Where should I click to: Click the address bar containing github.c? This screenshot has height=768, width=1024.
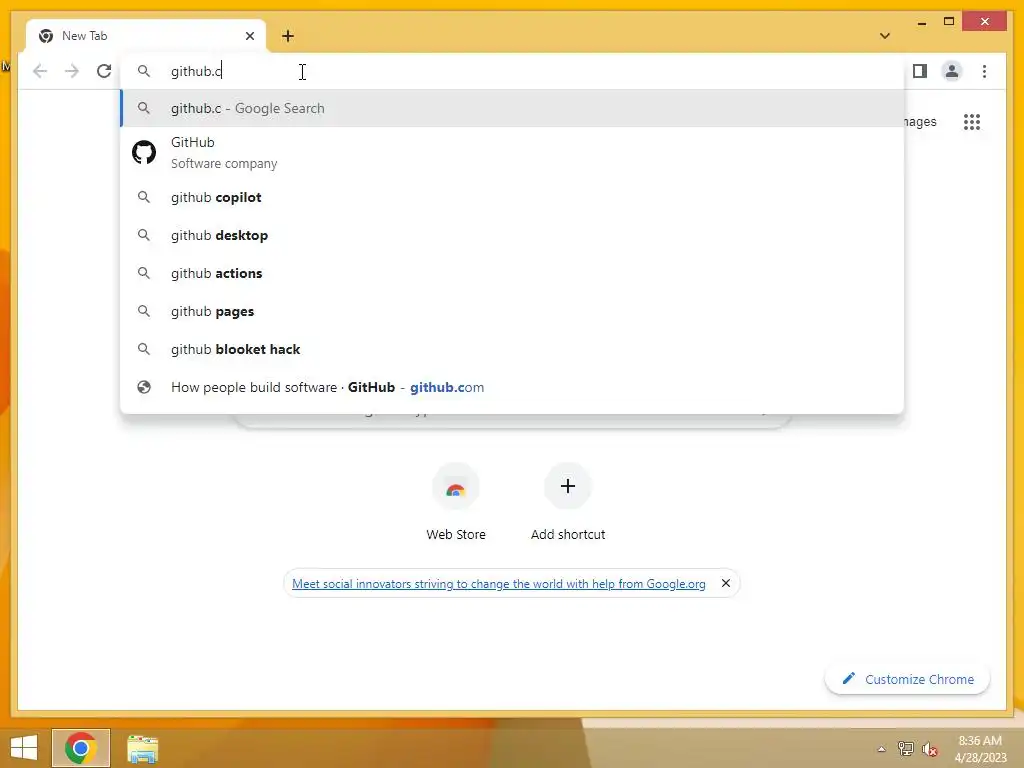pyautogui.click(x=512, y=71)
